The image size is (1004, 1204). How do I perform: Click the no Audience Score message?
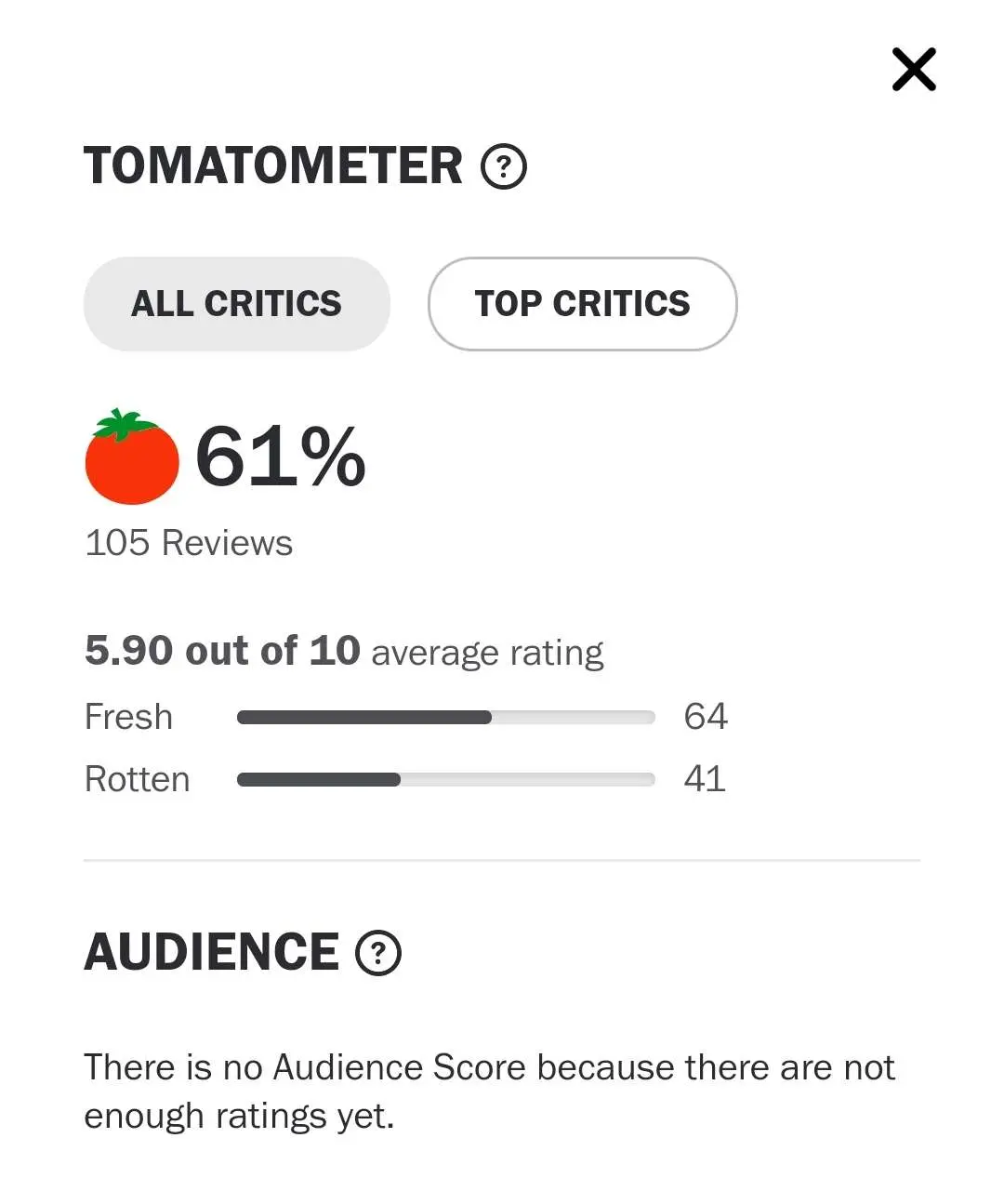[489, 1092]
